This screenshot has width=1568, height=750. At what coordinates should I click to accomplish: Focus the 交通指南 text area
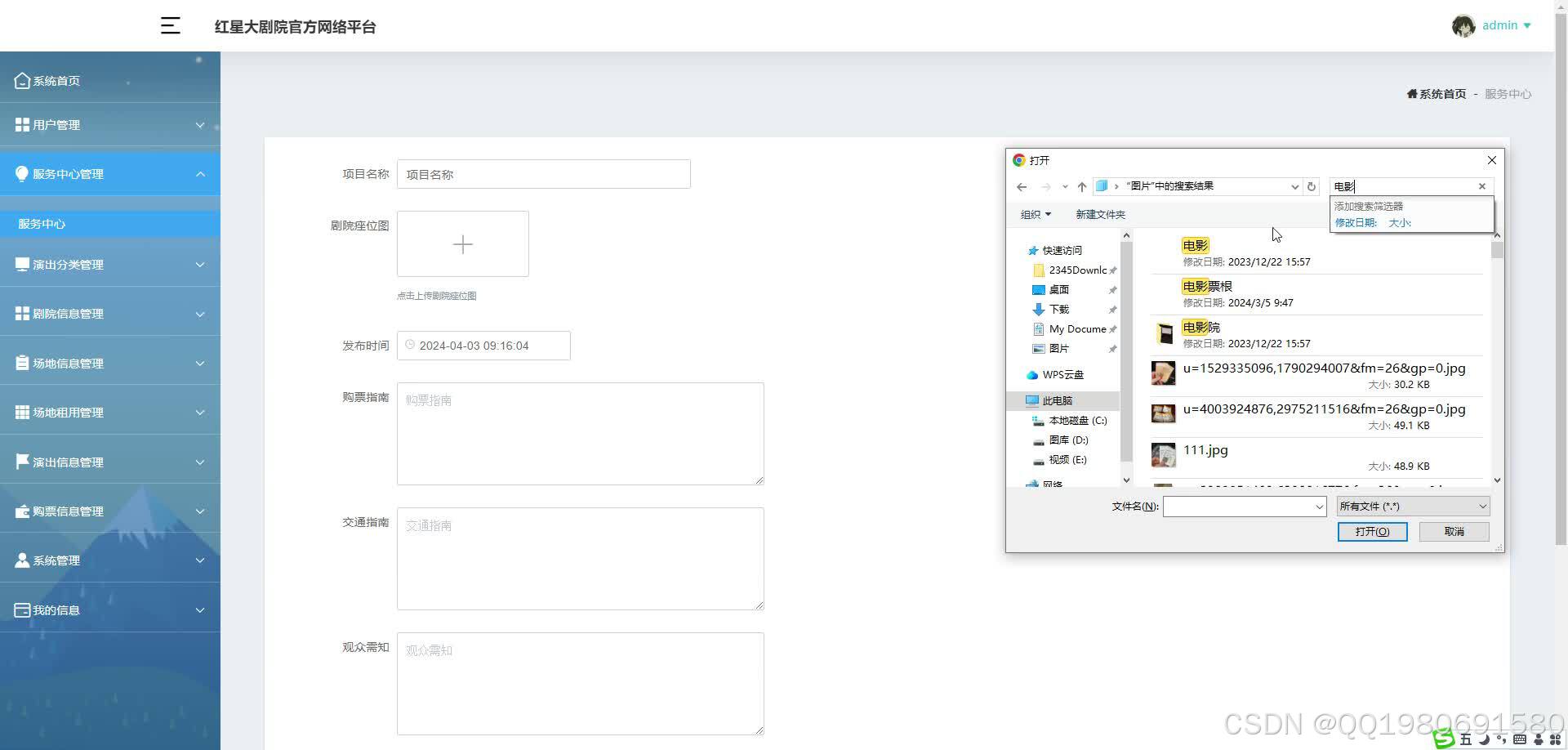580,559
